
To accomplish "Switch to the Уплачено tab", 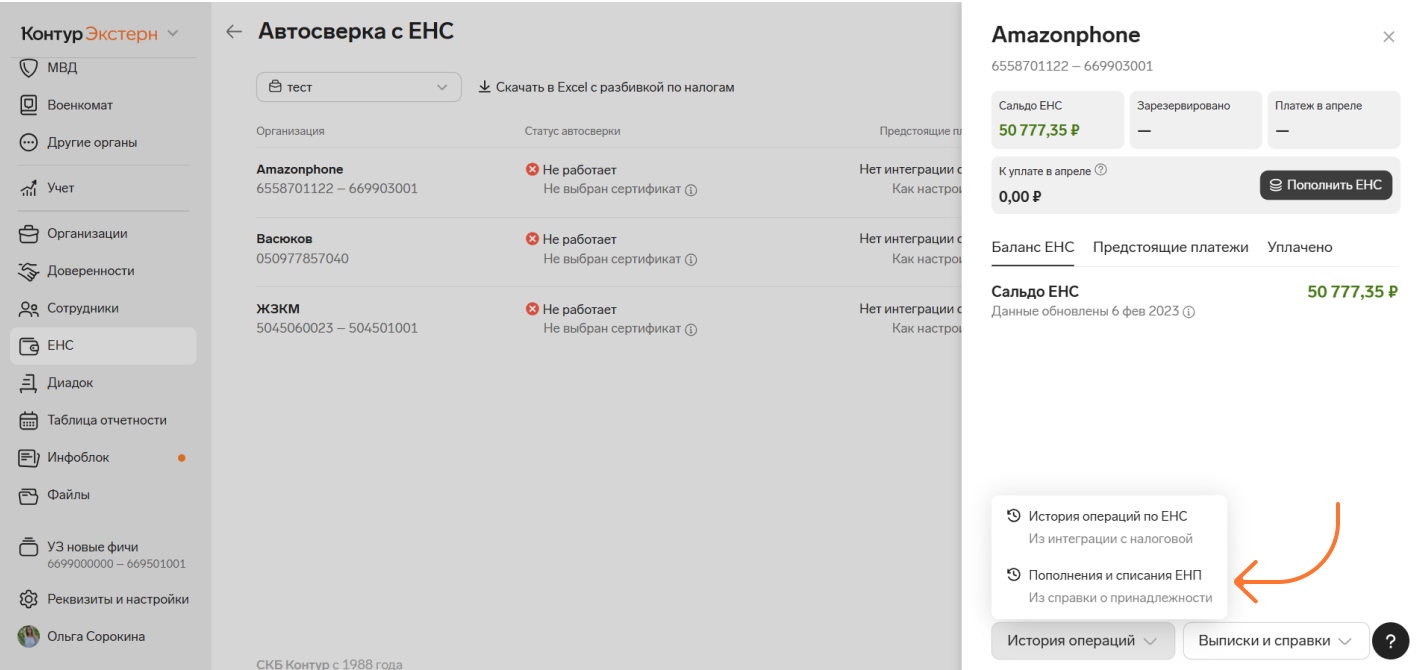I will [x=1300, y=247].
